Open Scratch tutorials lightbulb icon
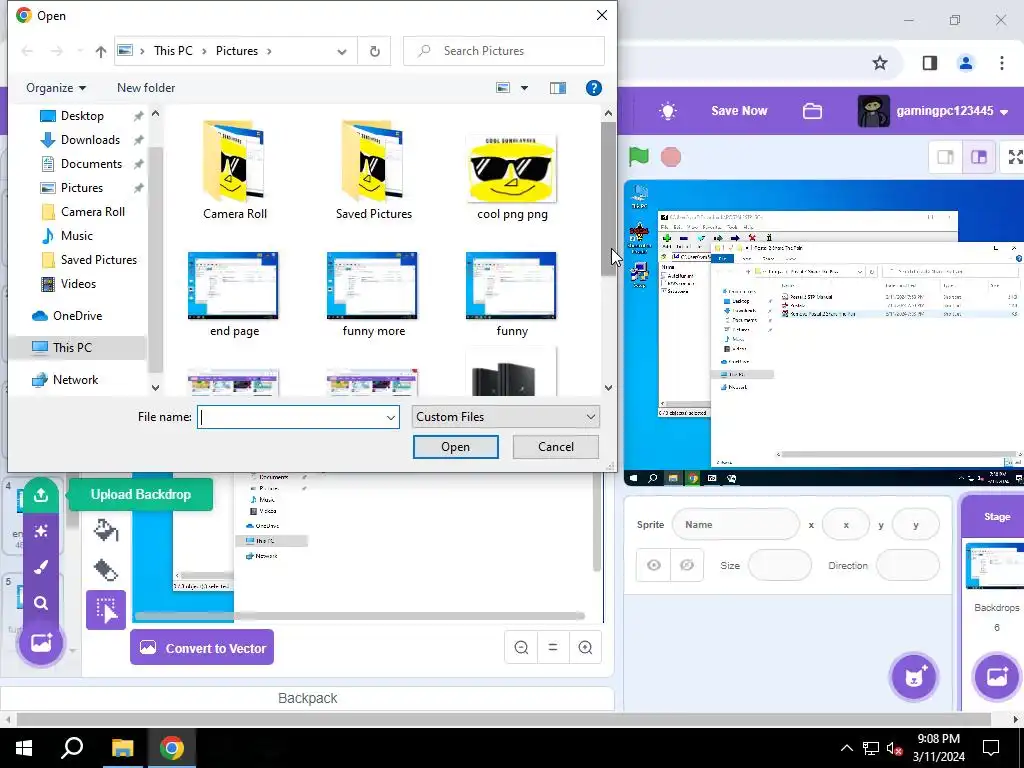This screenshot has width=1024, height=768. 668,111
